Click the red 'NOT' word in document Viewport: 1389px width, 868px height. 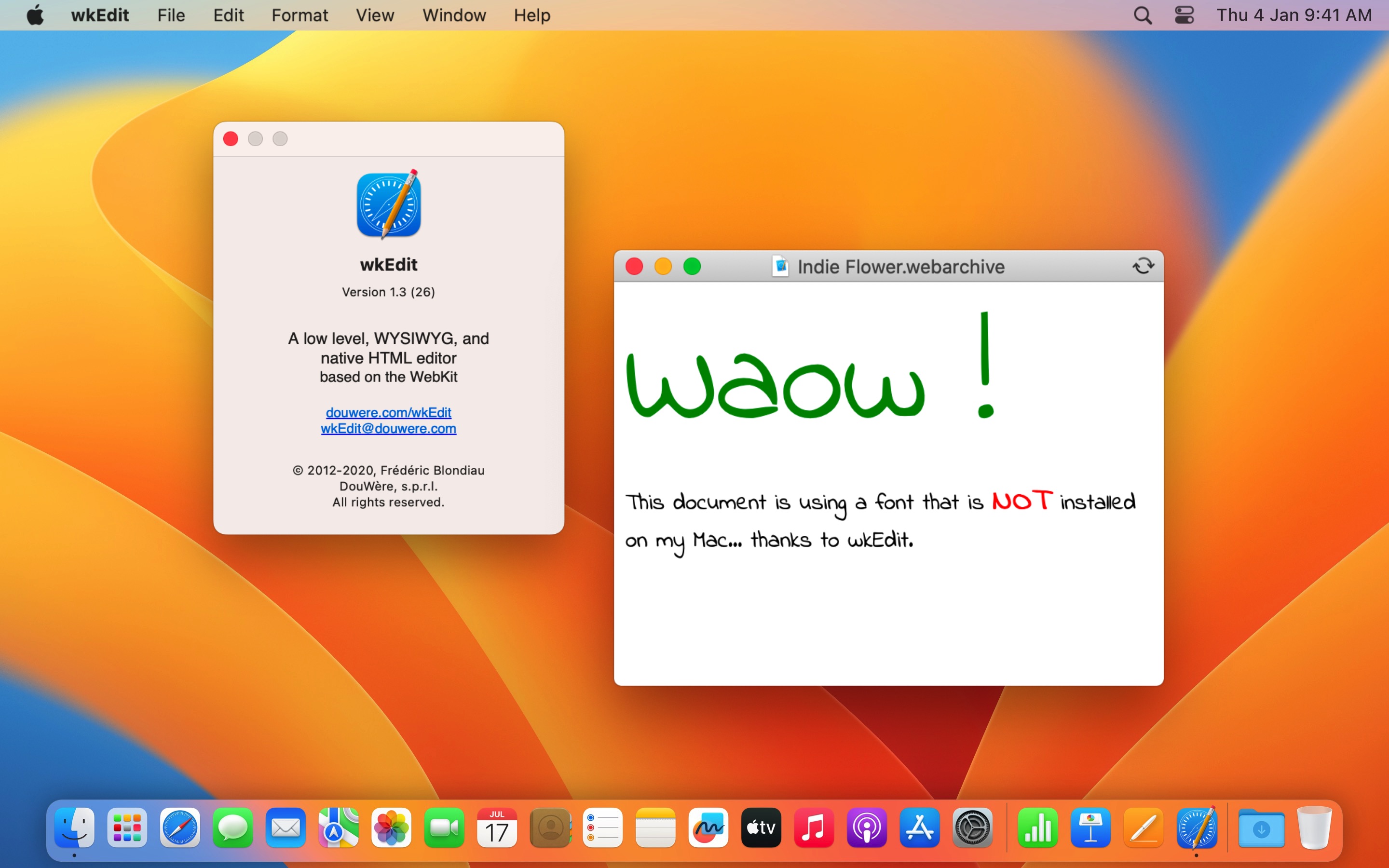[x=1022, y=501]
